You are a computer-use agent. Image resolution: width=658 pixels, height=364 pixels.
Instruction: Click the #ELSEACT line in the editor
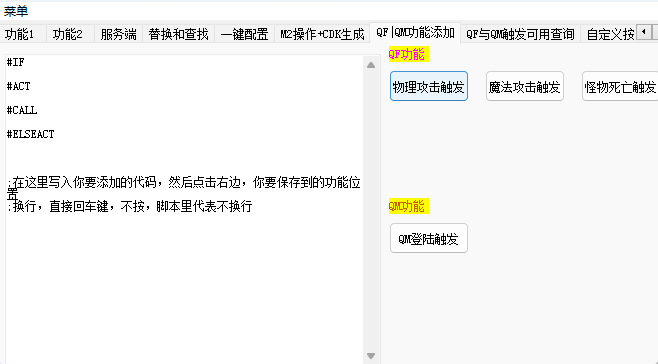point(31,134)
